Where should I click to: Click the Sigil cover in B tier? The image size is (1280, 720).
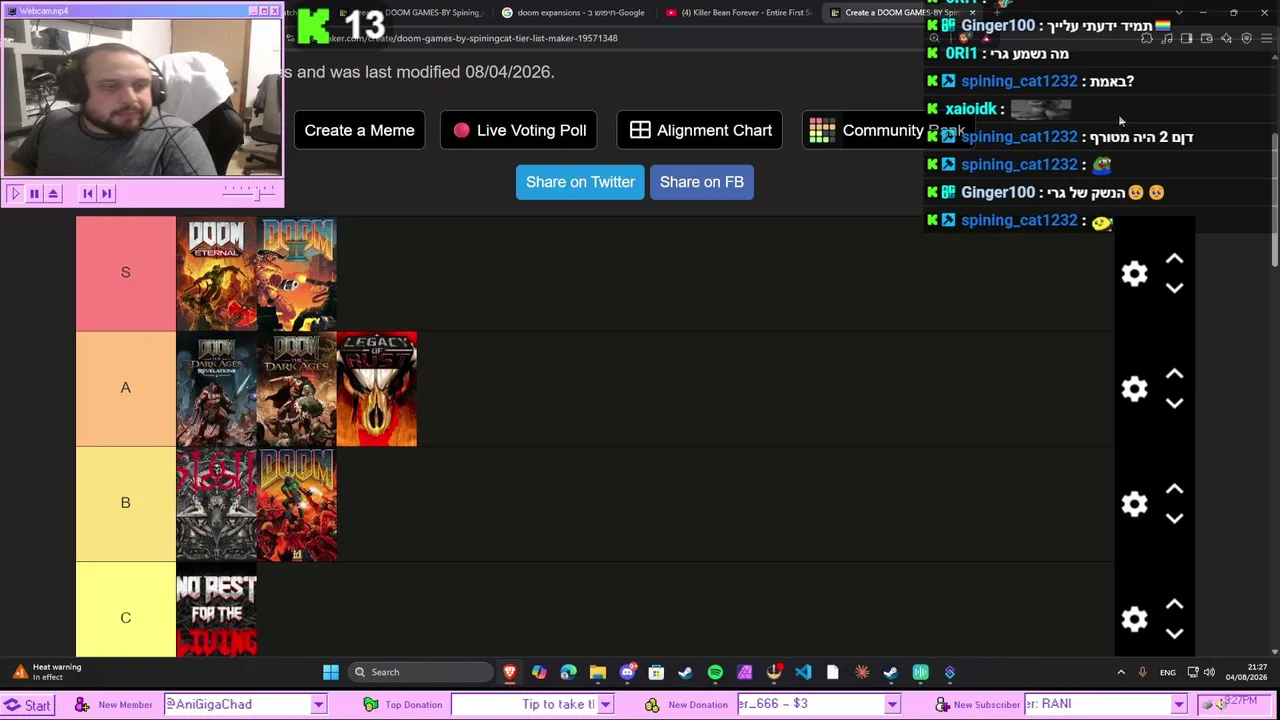click(x=216, y=504)
